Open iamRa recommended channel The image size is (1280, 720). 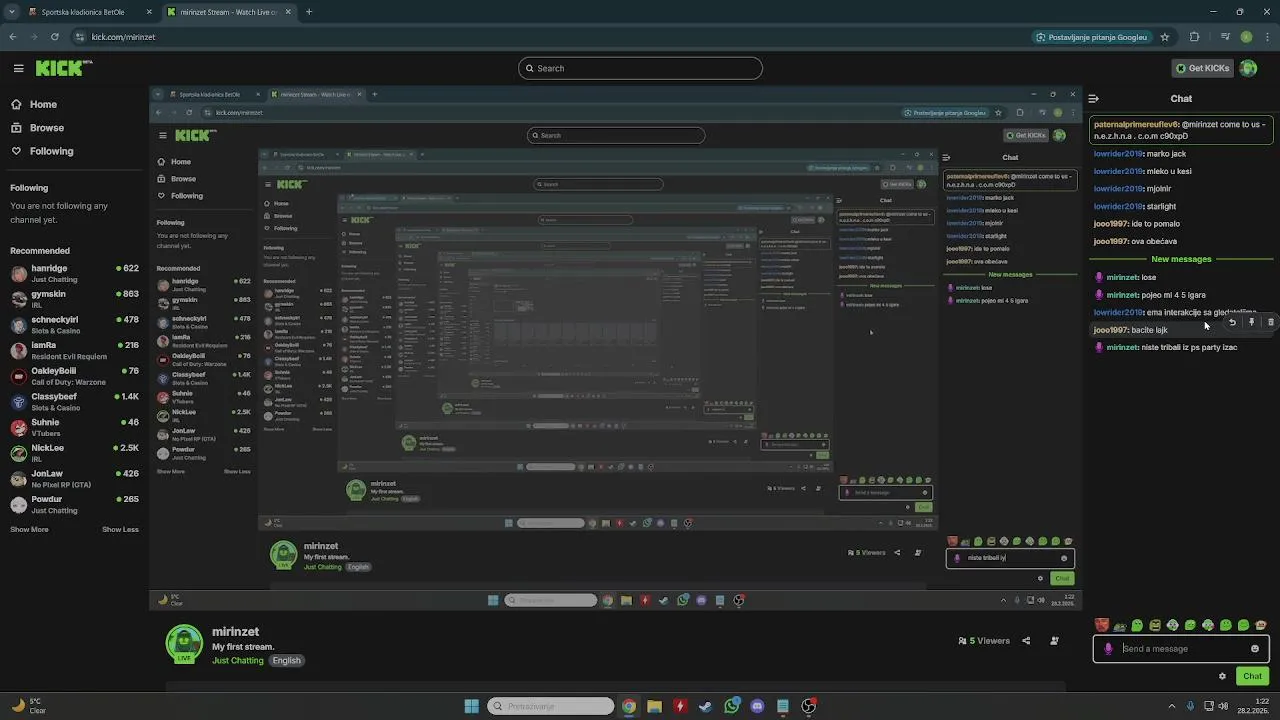tap(74, 350)
